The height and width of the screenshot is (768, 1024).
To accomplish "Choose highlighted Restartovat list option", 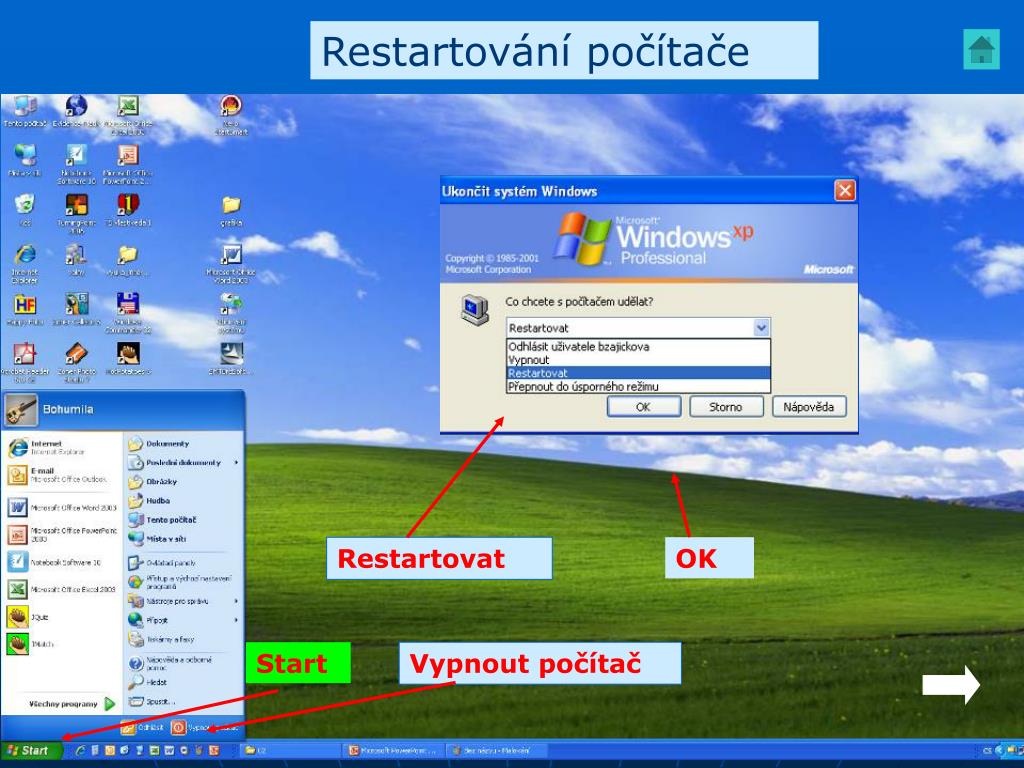I will click(638, 373).
